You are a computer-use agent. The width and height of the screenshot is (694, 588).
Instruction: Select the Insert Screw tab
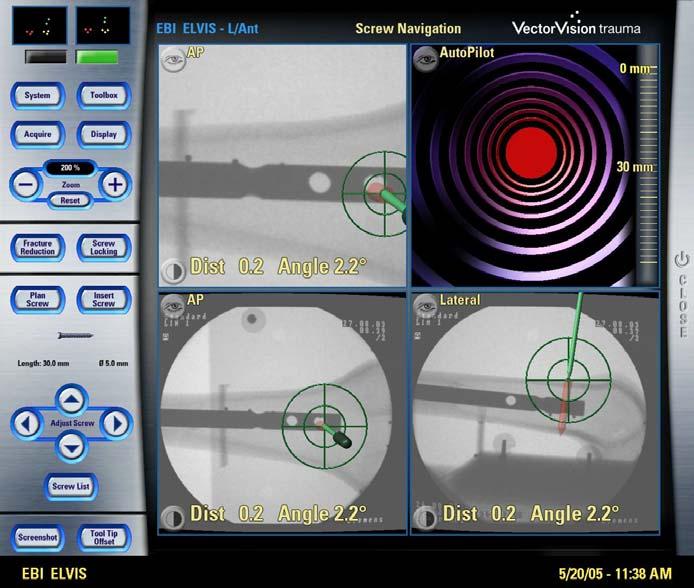pos(104,300)
